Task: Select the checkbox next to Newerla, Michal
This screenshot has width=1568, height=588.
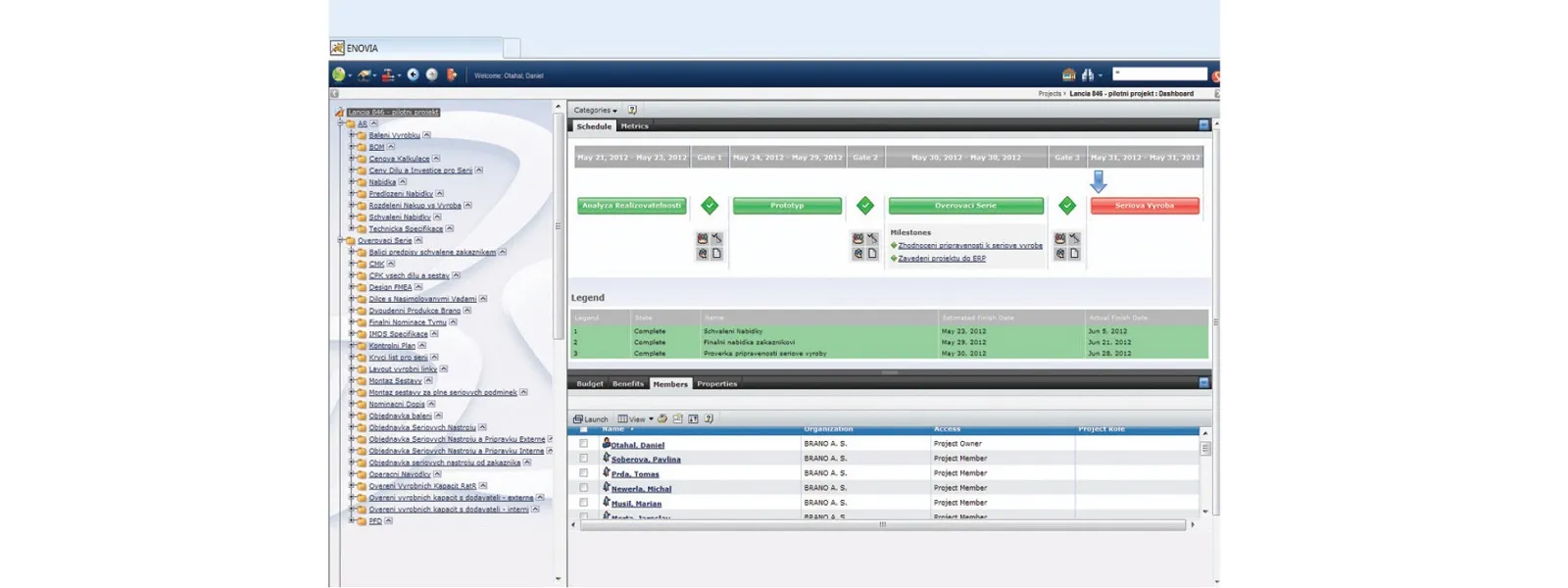Action: (x=584, y=488)
